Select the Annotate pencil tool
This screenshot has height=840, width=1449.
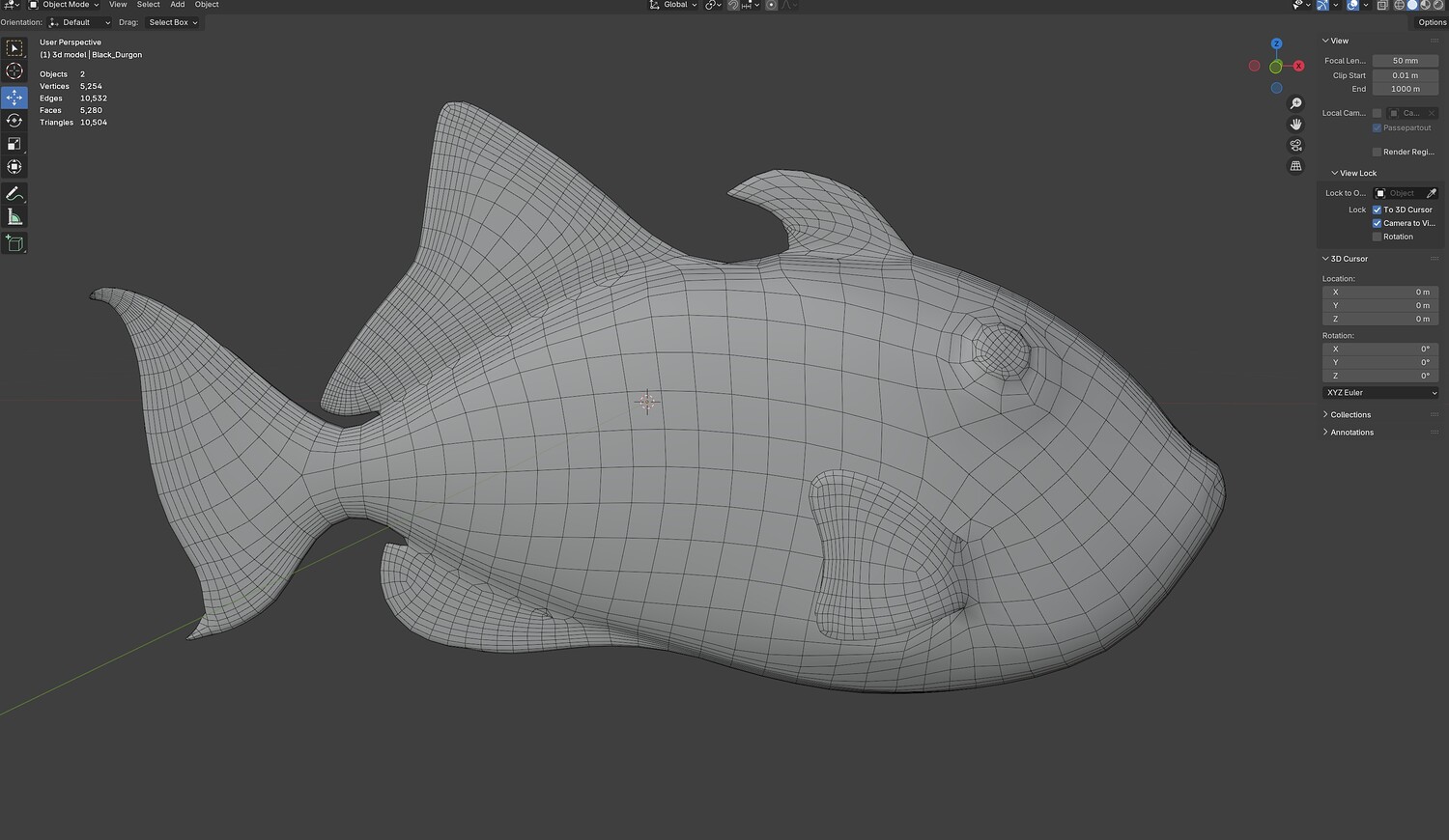[14, 194]
